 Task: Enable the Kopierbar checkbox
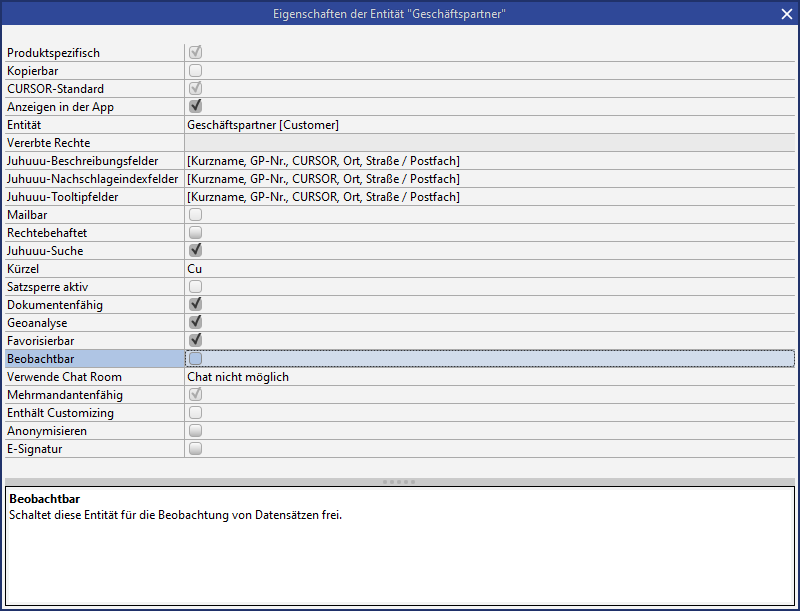196,71
